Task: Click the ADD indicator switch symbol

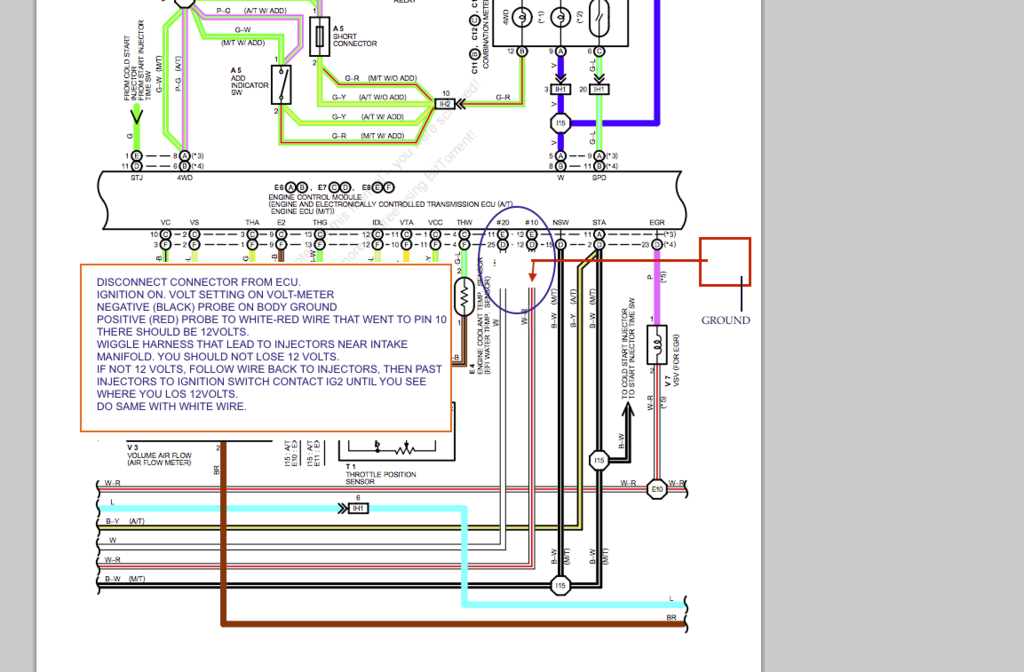Action: 281,85
